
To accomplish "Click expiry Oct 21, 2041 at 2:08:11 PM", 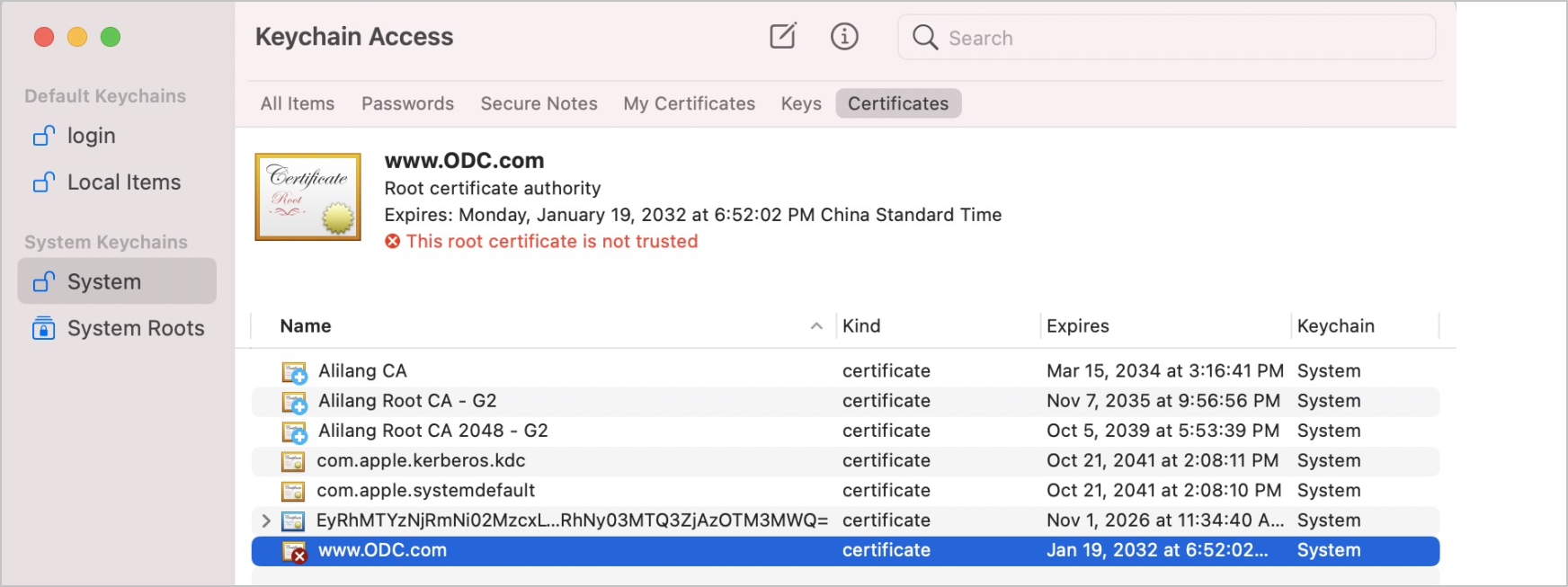I will pos(1163,460).
